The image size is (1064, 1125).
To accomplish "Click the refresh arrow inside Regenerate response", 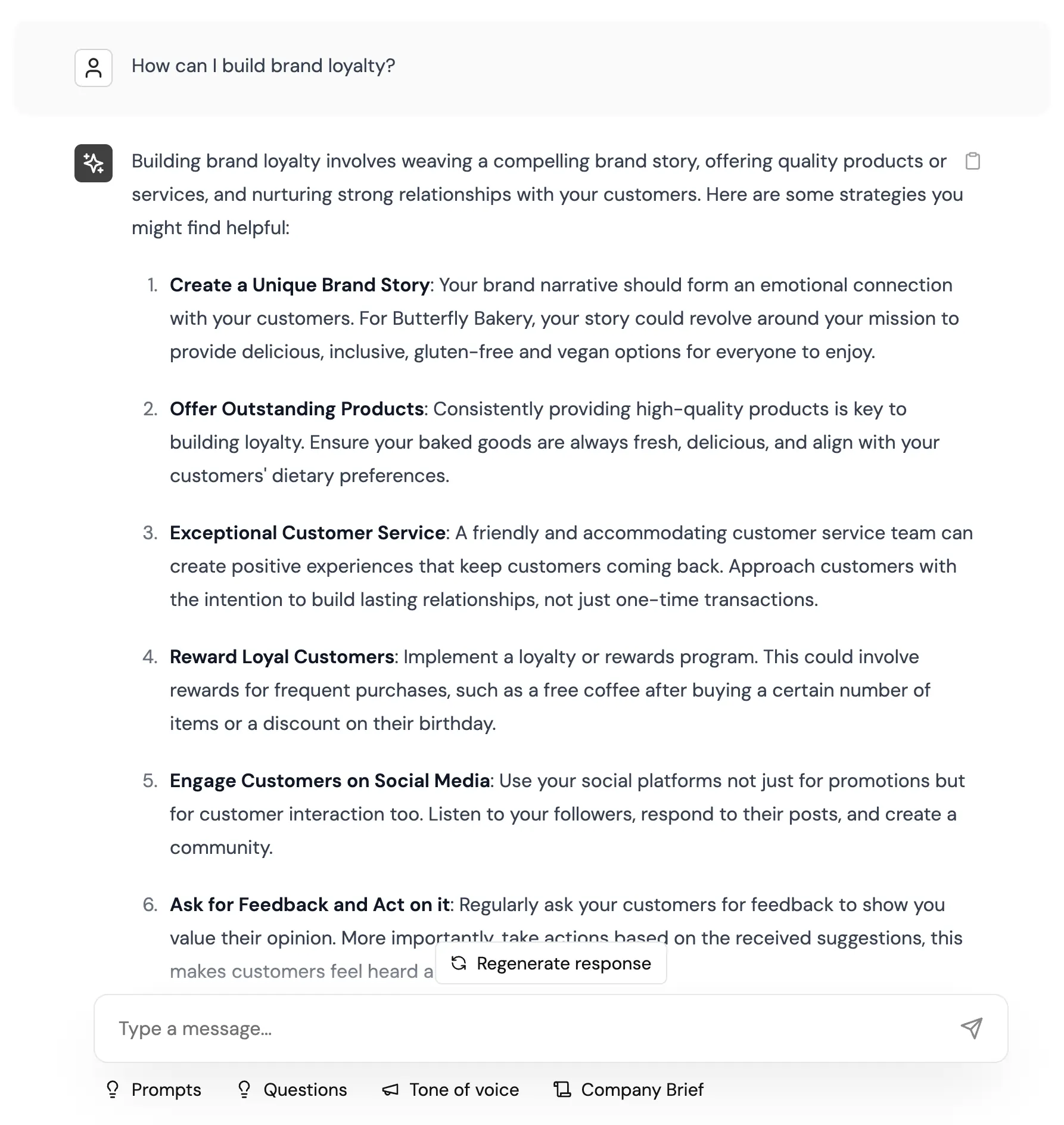I will click(459, 963).
